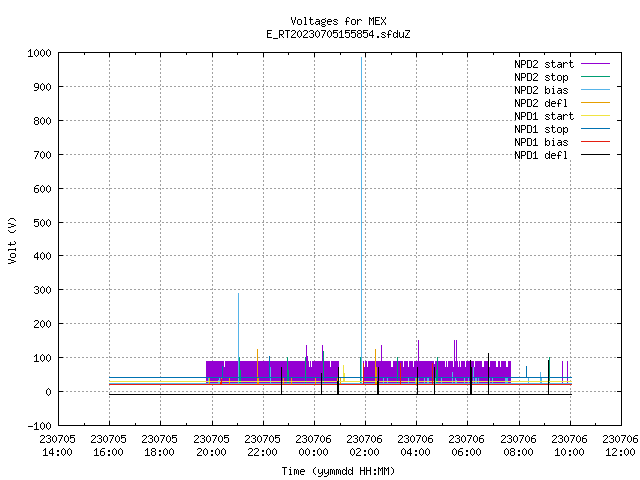640x480 pixels.
Task: Click the 'NPD1 bias' legend label
Action: [541, 142]
